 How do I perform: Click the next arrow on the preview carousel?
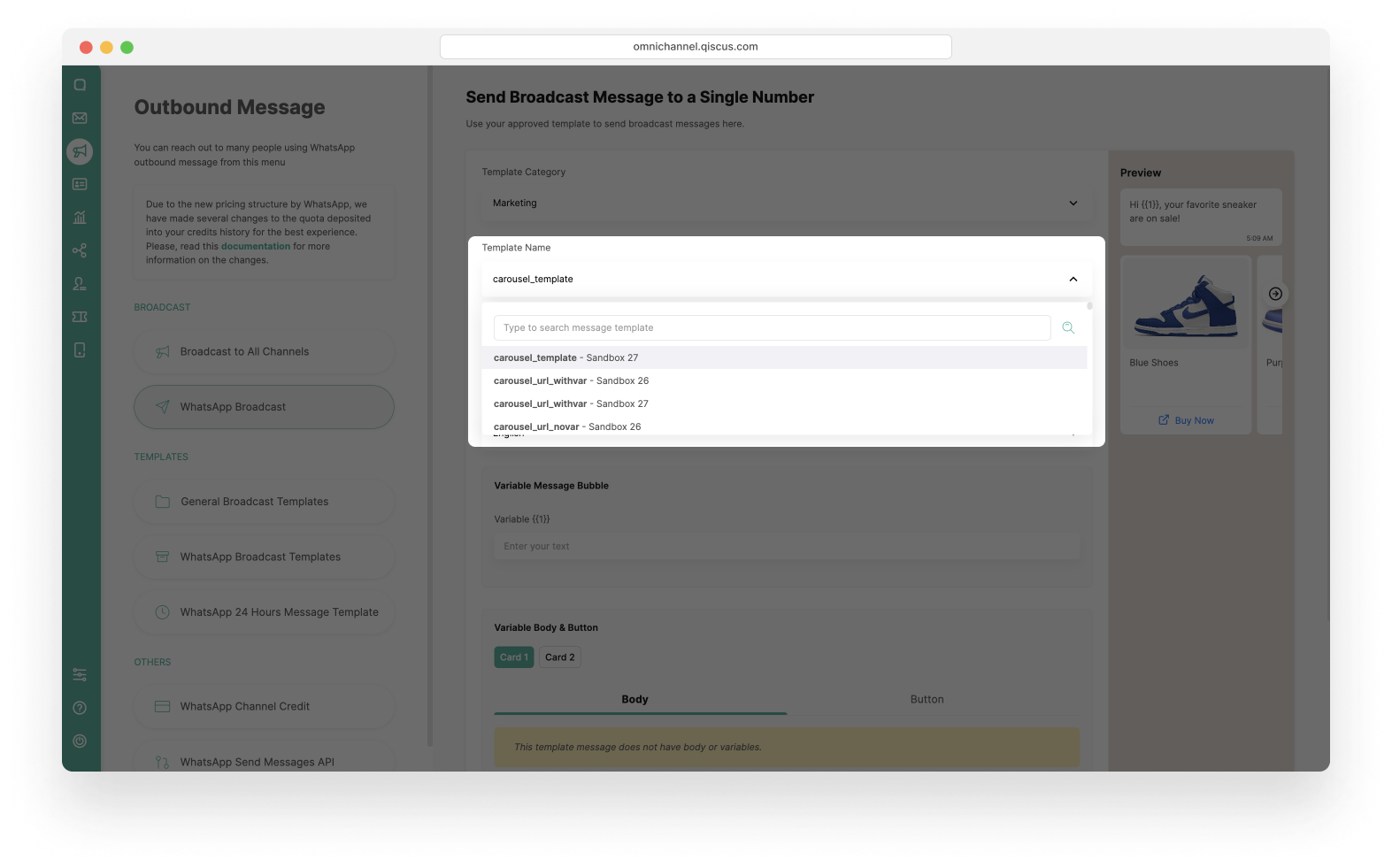pyautogui.click(x=1275, y=294)
